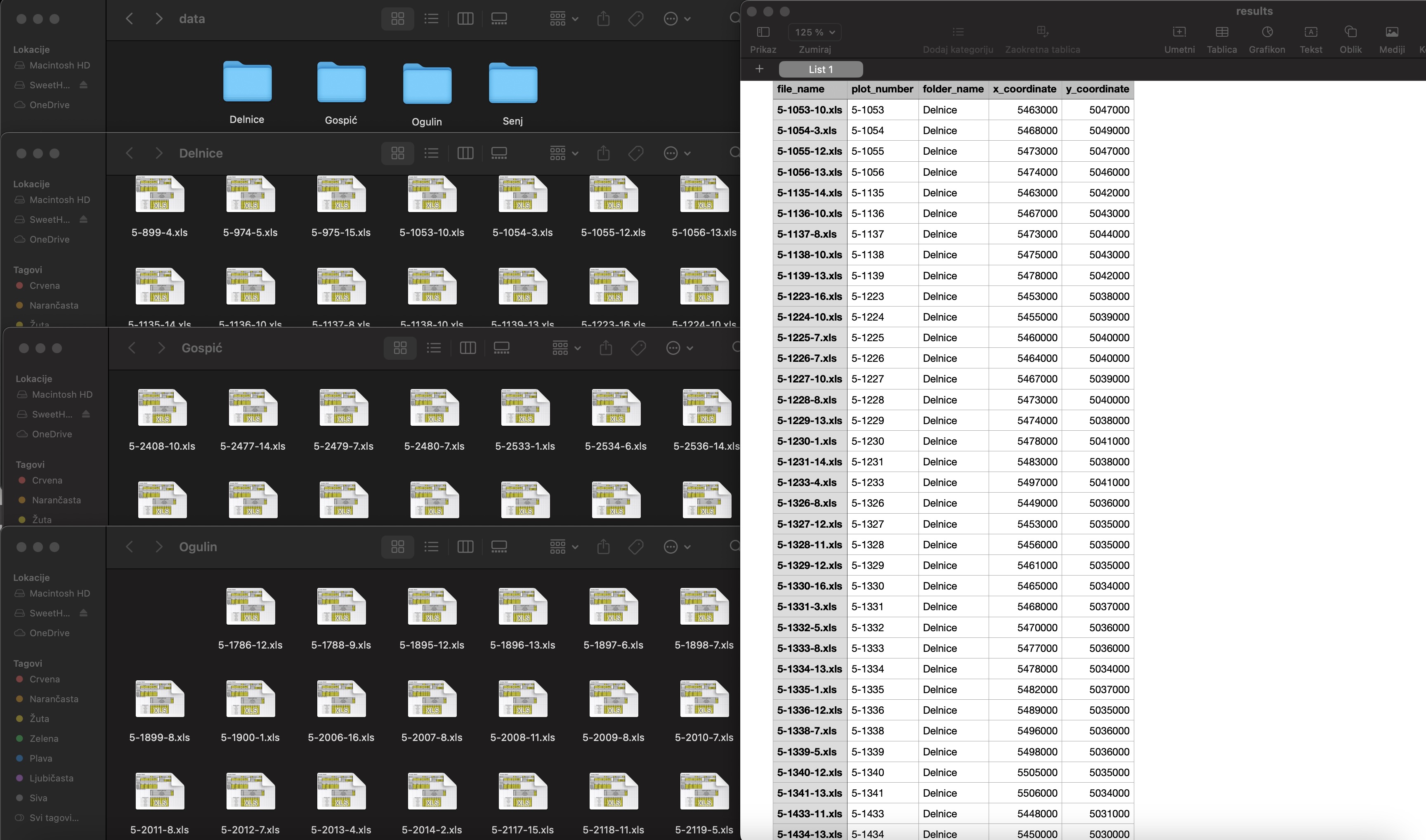Click Zelena tag in Ogulin sidebar
The width and height of the screenshot is (1426, 840).
(x=37, y=739)
